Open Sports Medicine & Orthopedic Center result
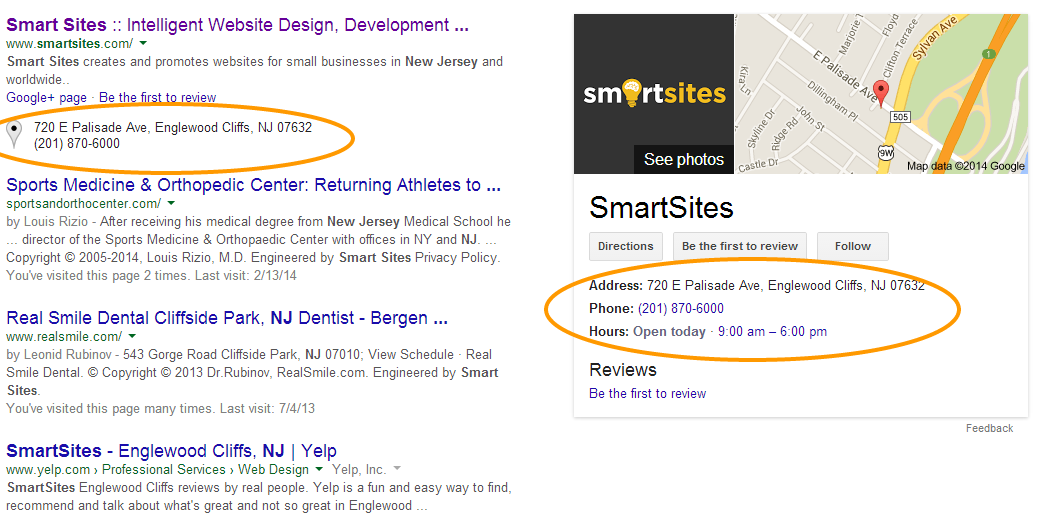This screenshot has width=1039, height=514. click(253, 185)
